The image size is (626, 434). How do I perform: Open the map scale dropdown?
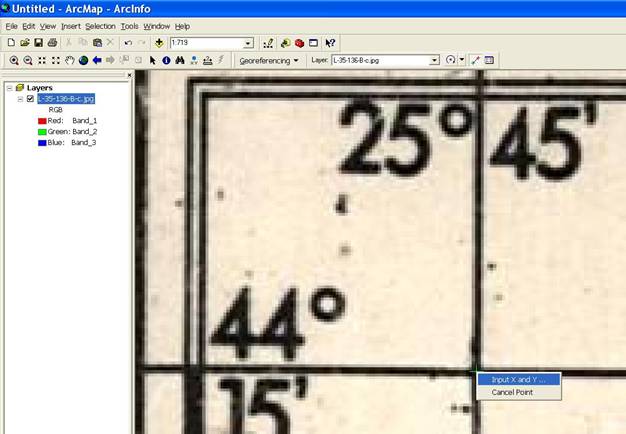248,43
